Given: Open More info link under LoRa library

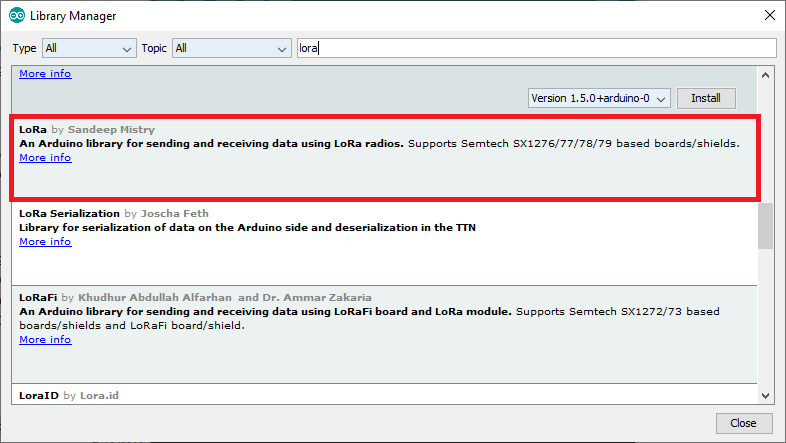Looking at the screenshot, I should [45, 158].
